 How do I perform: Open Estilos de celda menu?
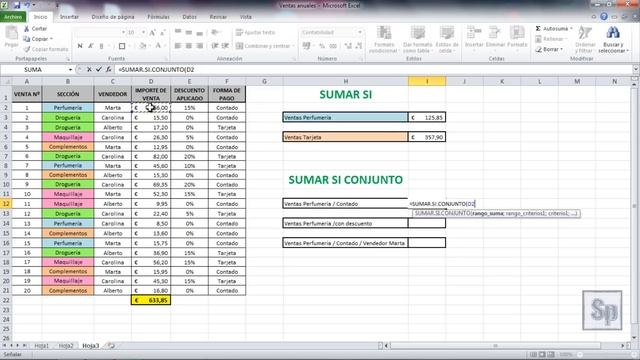pyautogui.click(x=447, y=39)
